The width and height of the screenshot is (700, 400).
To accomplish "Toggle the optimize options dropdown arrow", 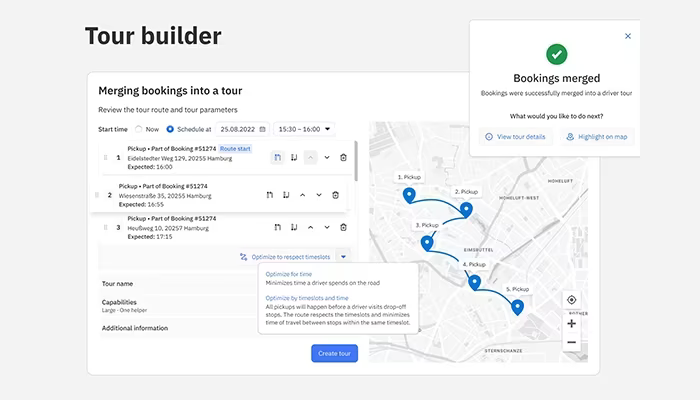I will coord(343,257).
